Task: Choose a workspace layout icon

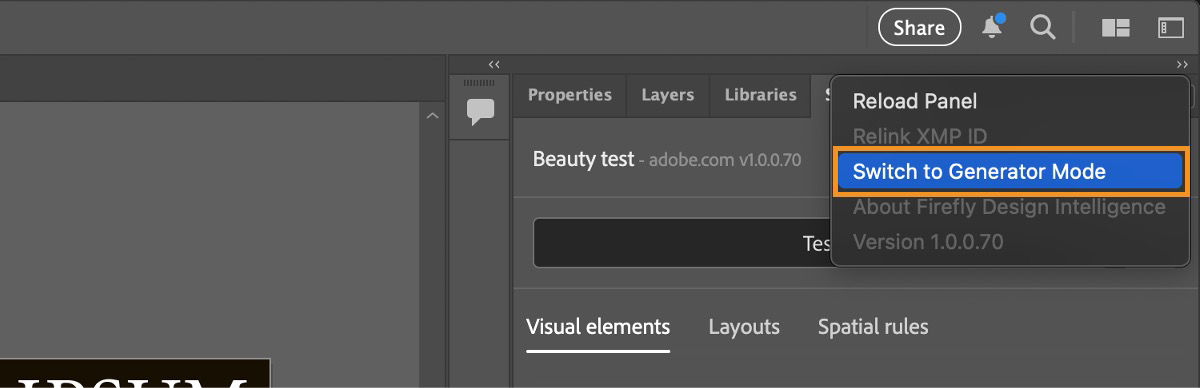Action: click(x=1115, y=28)
